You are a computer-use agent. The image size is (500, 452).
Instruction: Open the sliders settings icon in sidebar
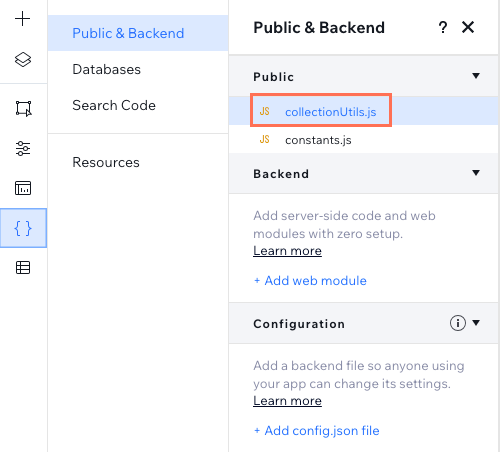click(23, 148)
